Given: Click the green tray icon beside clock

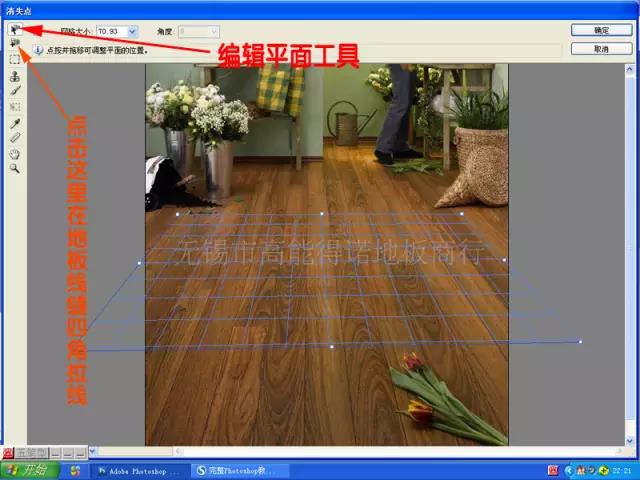Looking at the screenshot, I should (x=604, y=471).
